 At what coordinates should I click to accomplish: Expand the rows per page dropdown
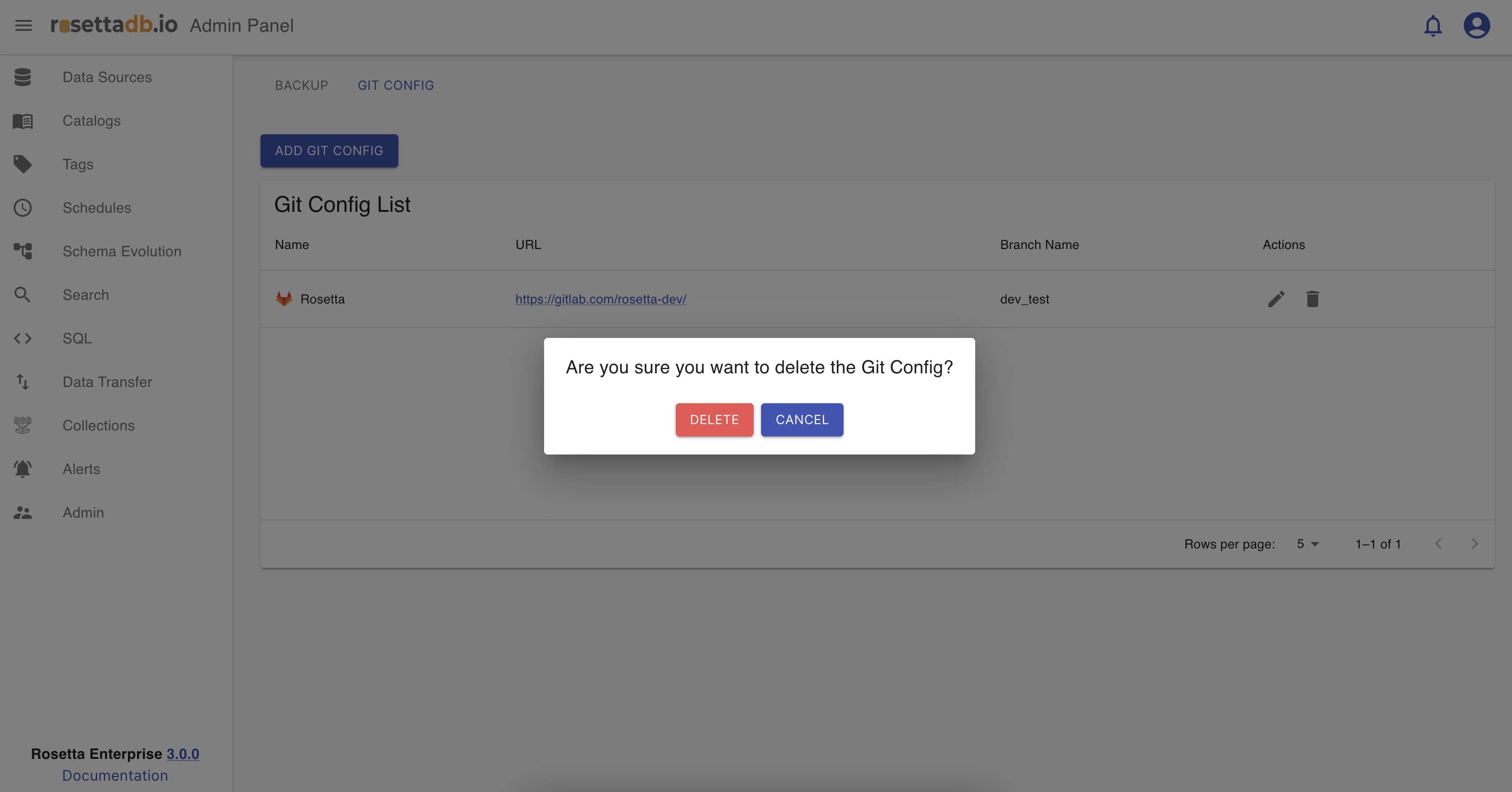pos(1308,544)
